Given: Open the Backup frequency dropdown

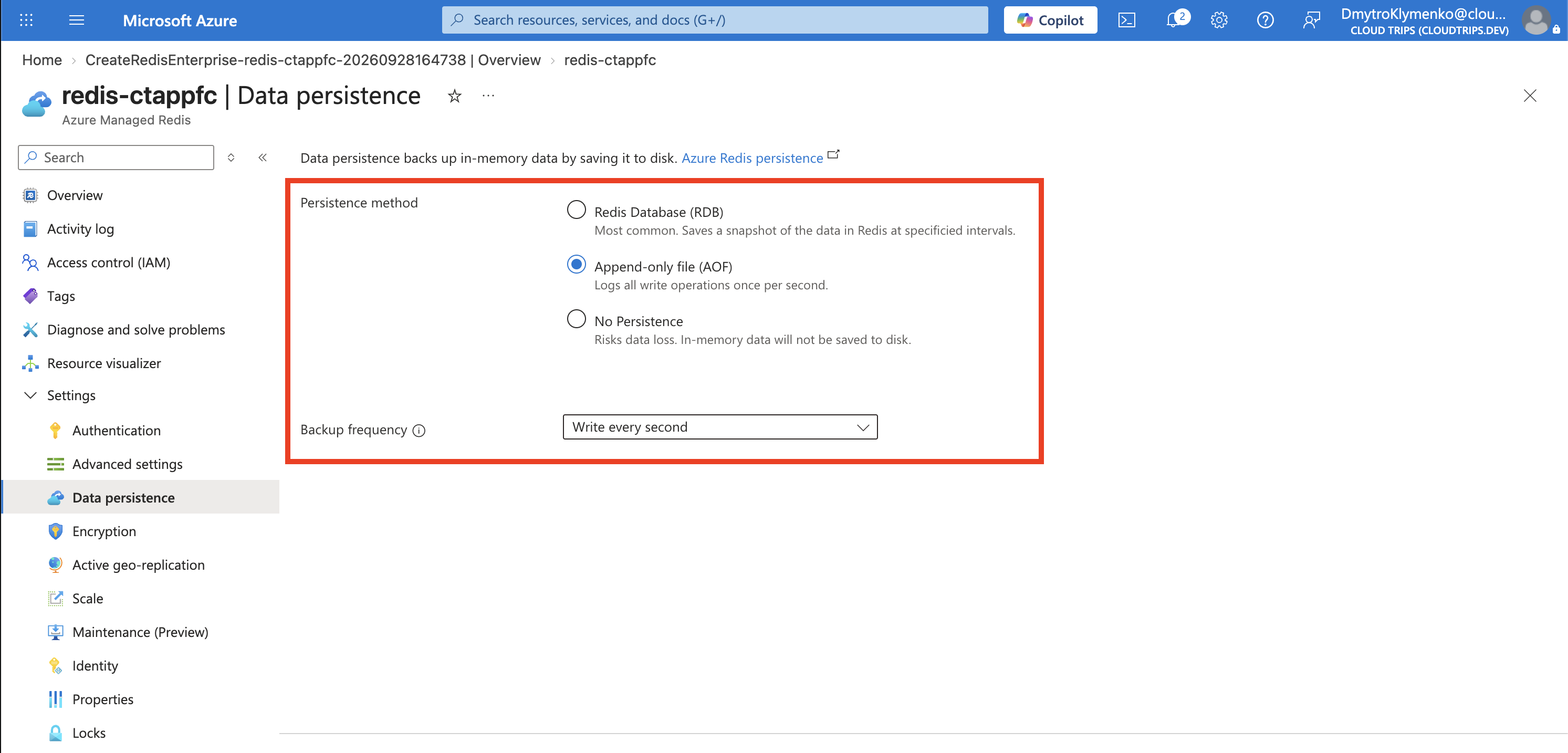Looking at the screenshot, I should pos(719,427).
